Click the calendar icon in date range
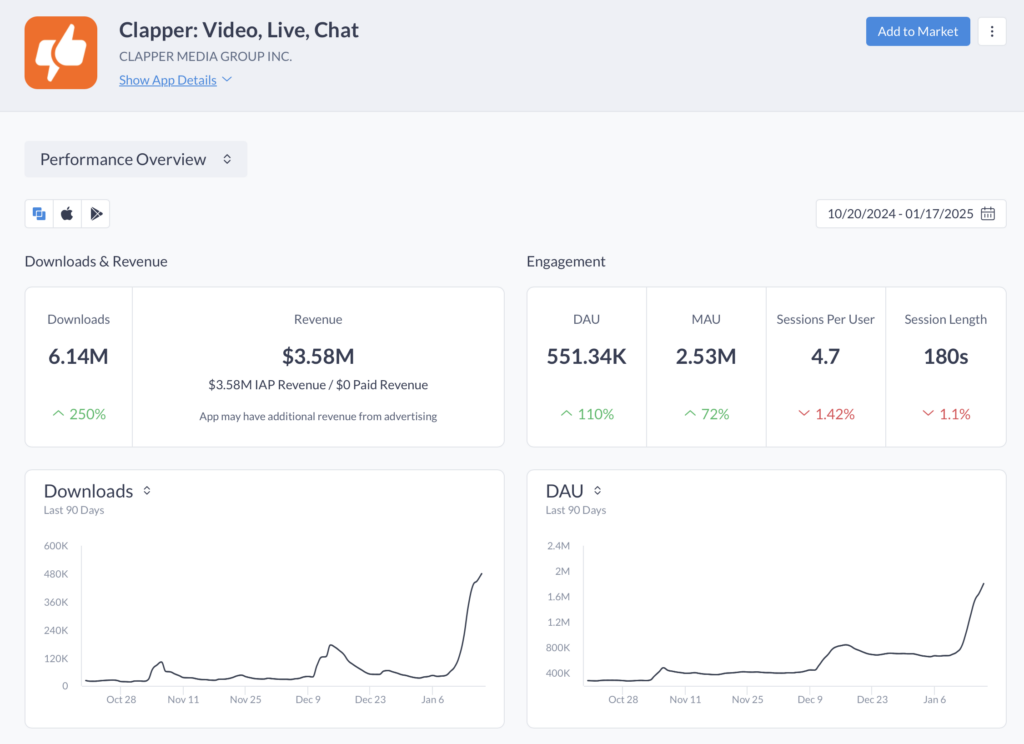 click(x=987, y=214)
